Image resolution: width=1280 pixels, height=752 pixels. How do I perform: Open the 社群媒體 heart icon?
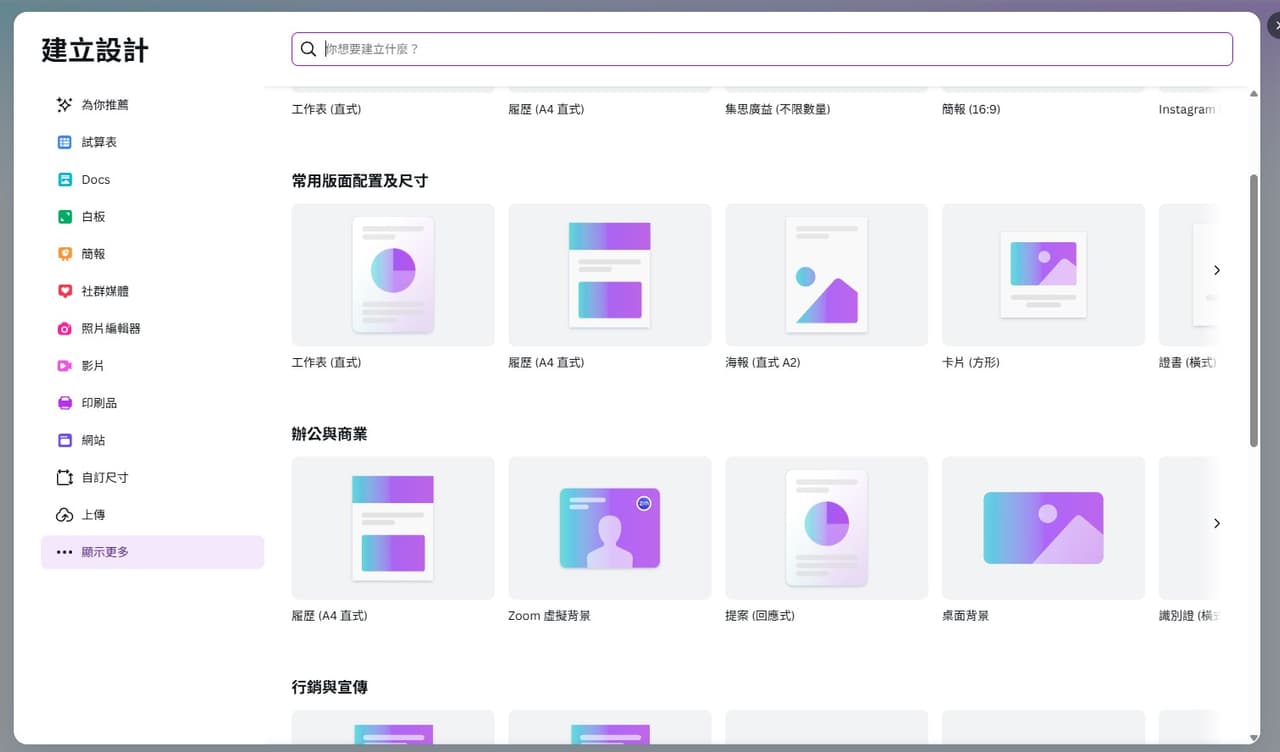[x=64, y=291]
